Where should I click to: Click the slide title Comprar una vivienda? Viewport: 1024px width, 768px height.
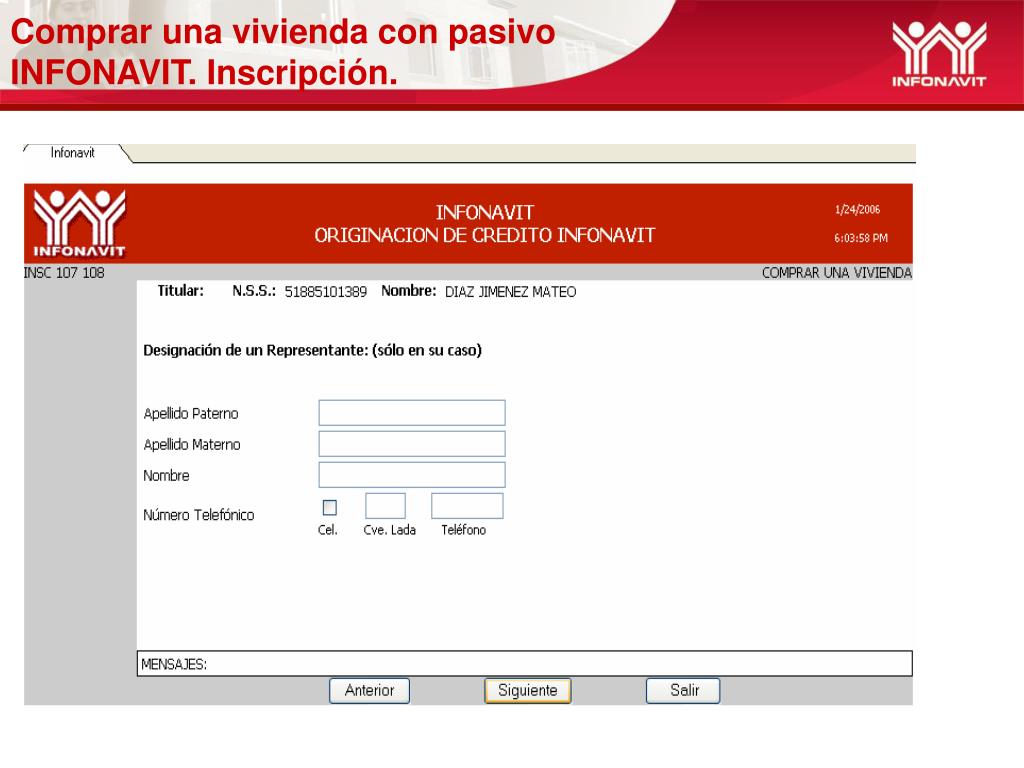(282, 52)
